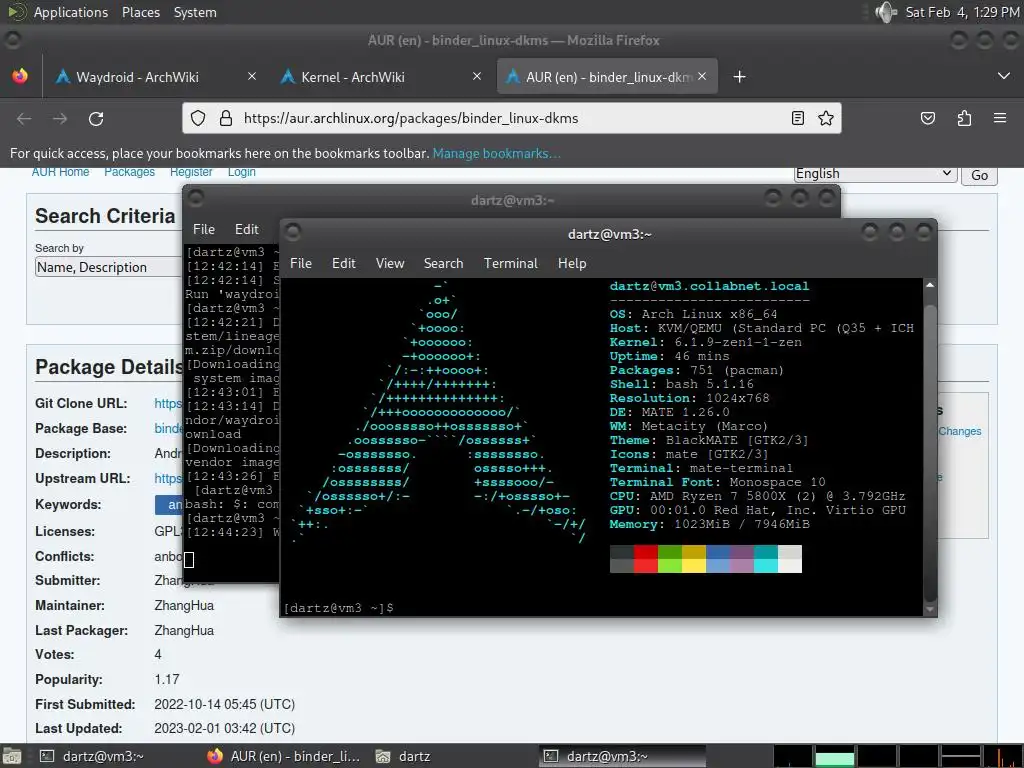Open the front terminal Edit menu
Screen dimensions: 1024x768
click(344, 263)
